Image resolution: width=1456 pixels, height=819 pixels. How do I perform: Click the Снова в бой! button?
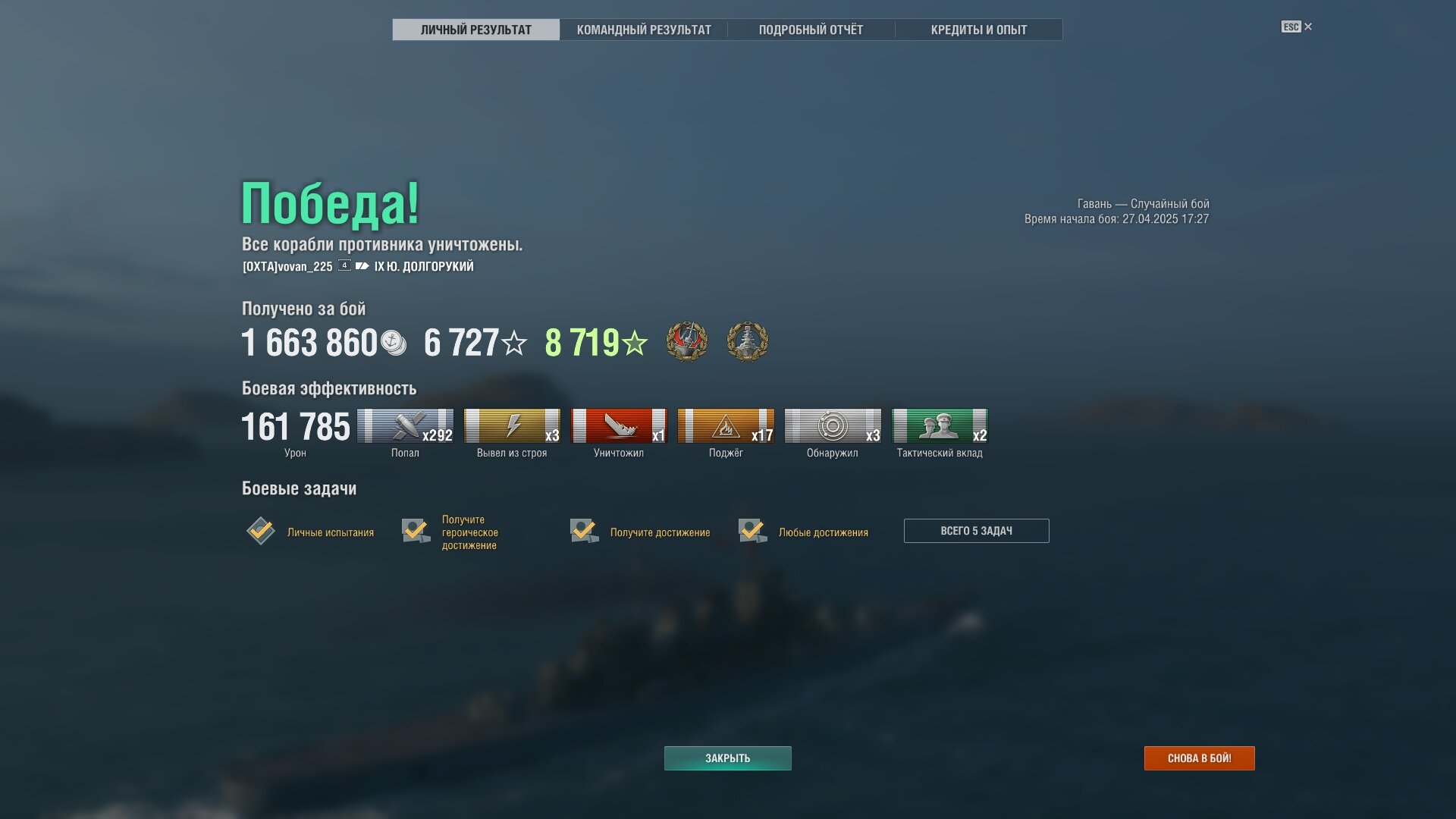click(1199, 758)
